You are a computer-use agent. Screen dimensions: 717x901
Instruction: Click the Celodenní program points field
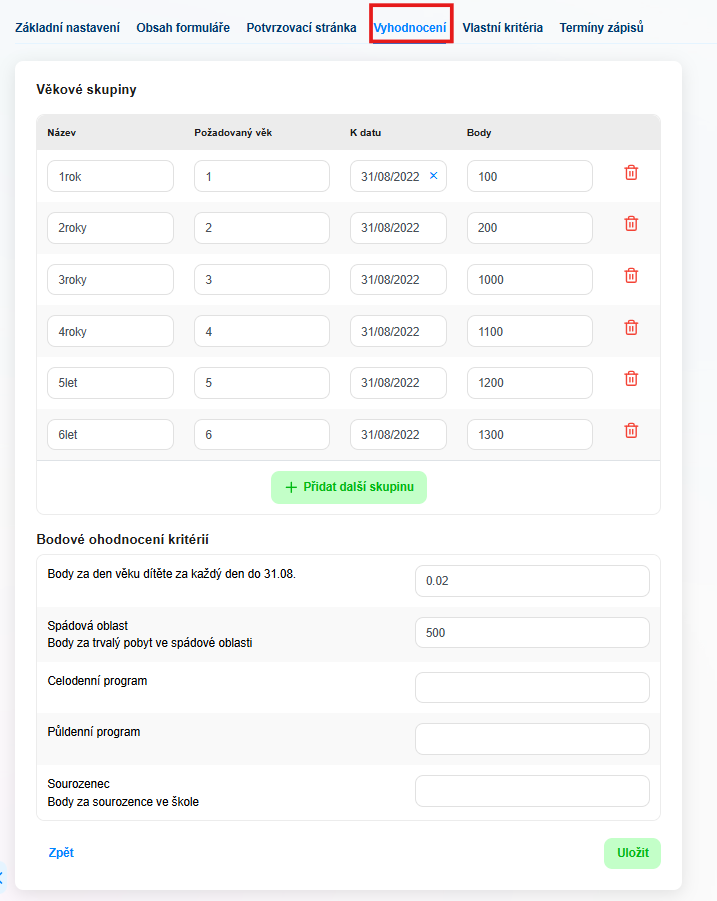(531, 688)
